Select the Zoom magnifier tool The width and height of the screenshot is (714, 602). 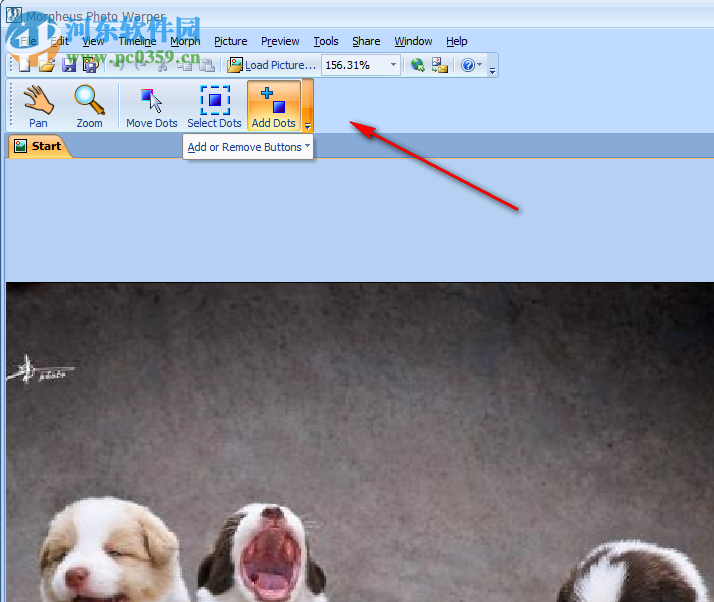click(x=89, y=106)
